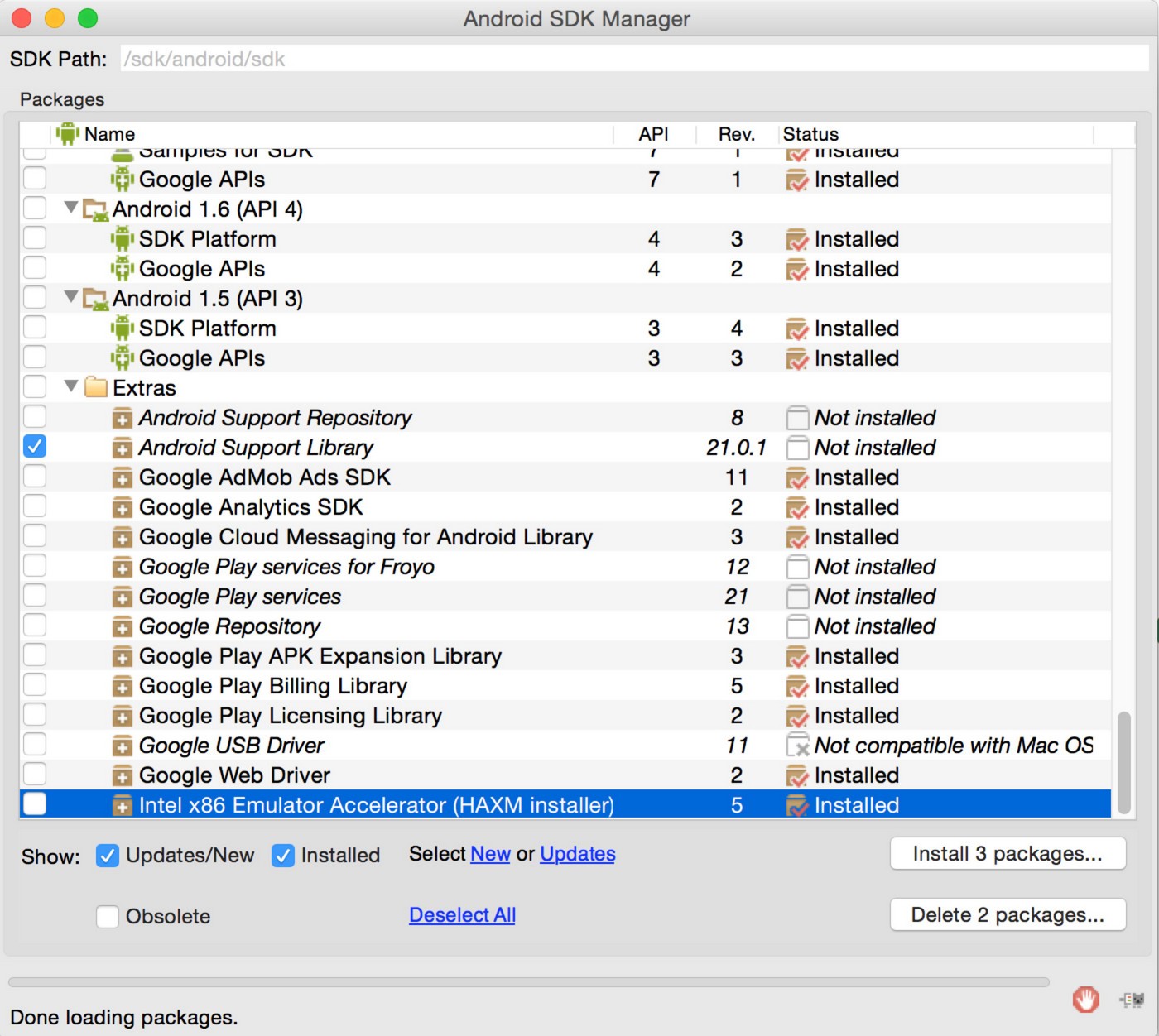Open the SDK Manager log icon
This screenshot has height=1036, width=1159.
tap(1132, 1000)
